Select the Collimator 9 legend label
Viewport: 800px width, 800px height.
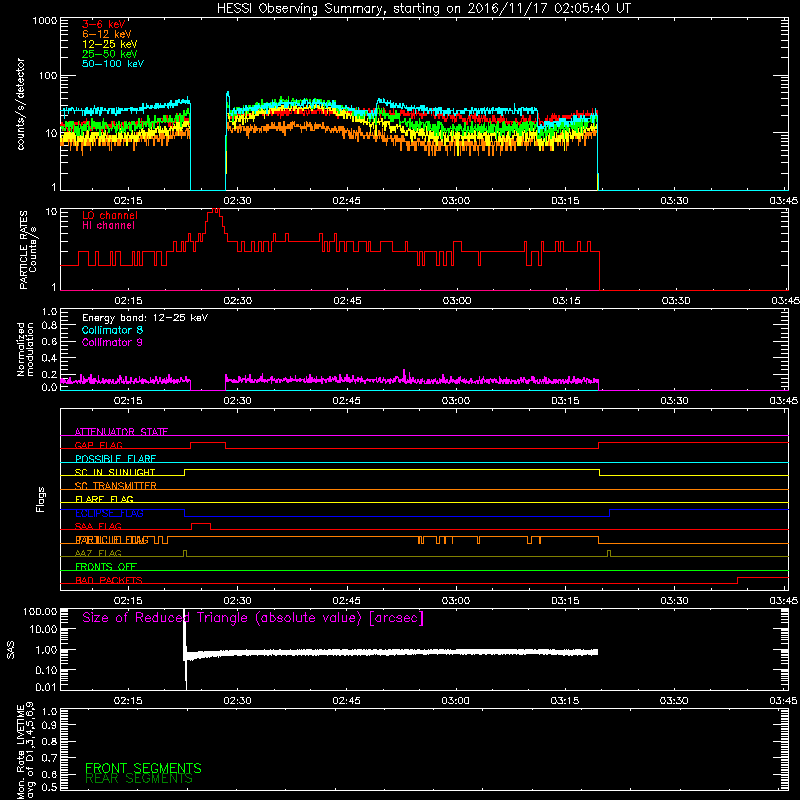tap(112, 342)
